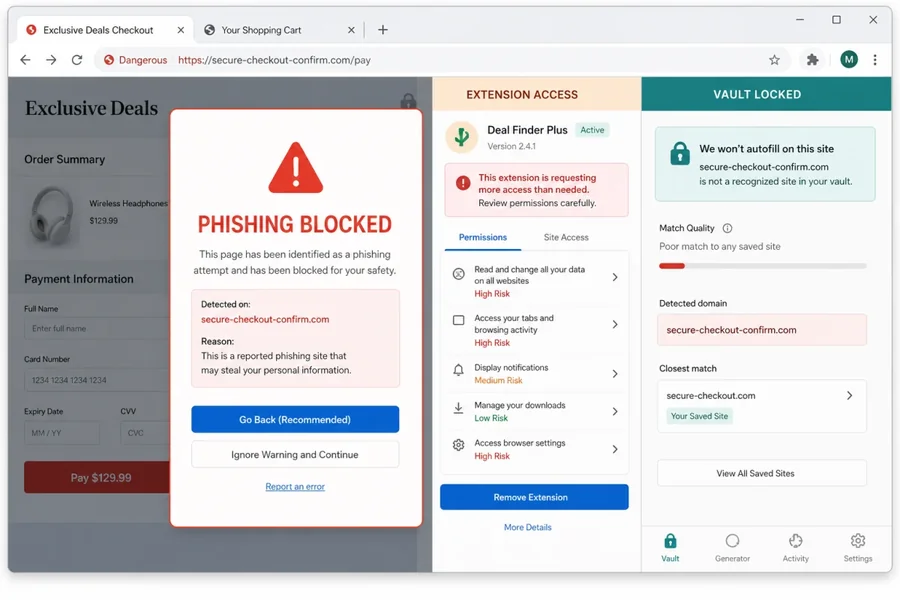Click the Wireless Headphones product thumbnail
This screenshot has width=900, height=600.
tap(52, 215)
